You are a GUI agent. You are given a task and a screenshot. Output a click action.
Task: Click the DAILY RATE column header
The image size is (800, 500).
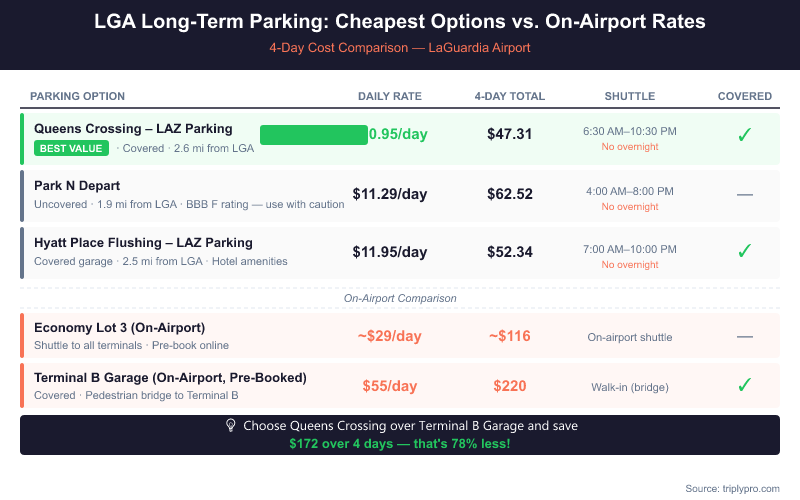[x=390, y=96]
